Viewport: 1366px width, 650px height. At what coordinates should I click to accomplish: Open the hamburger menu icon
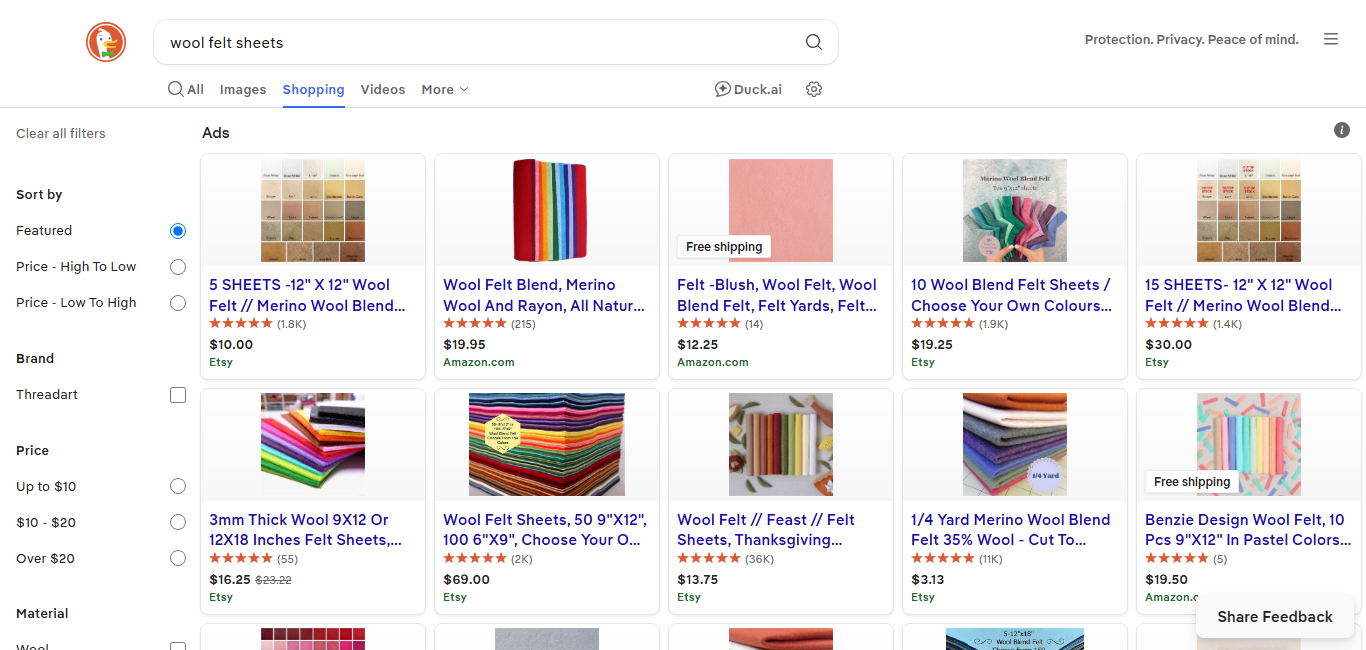tap(1331, 39)
